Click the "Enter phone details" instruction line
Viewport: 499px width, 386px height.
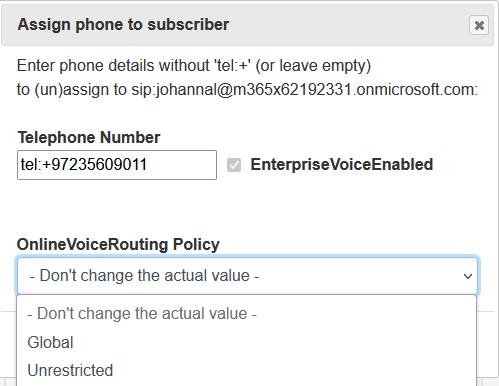pos(194,66)
